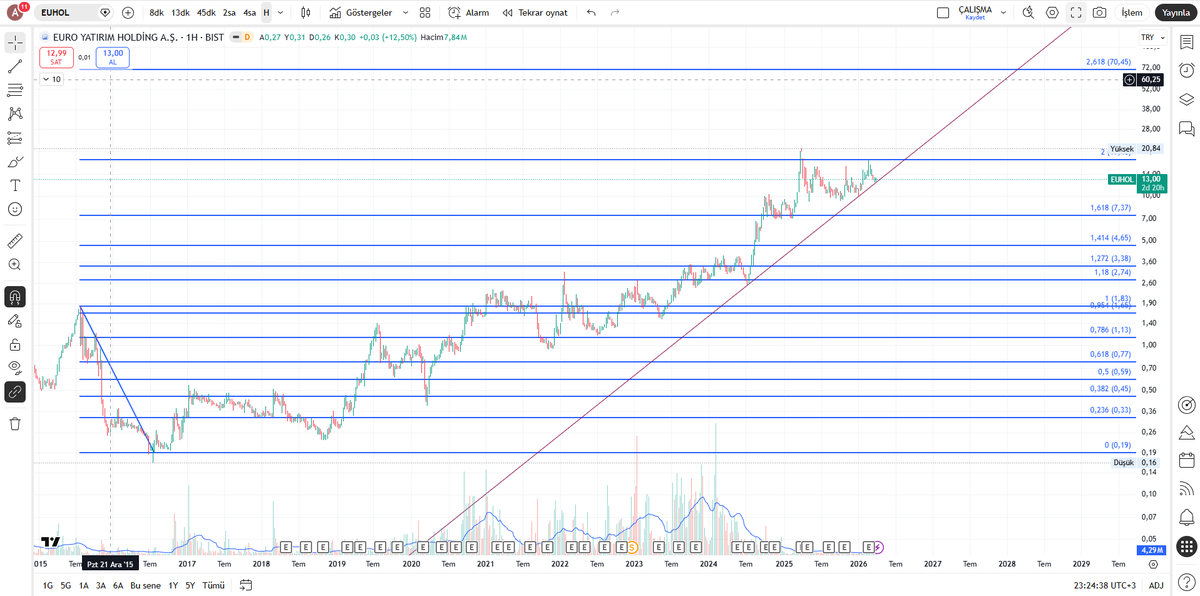Select the text annotation tool
This screenshot has height=596, width=1200.
15,186
